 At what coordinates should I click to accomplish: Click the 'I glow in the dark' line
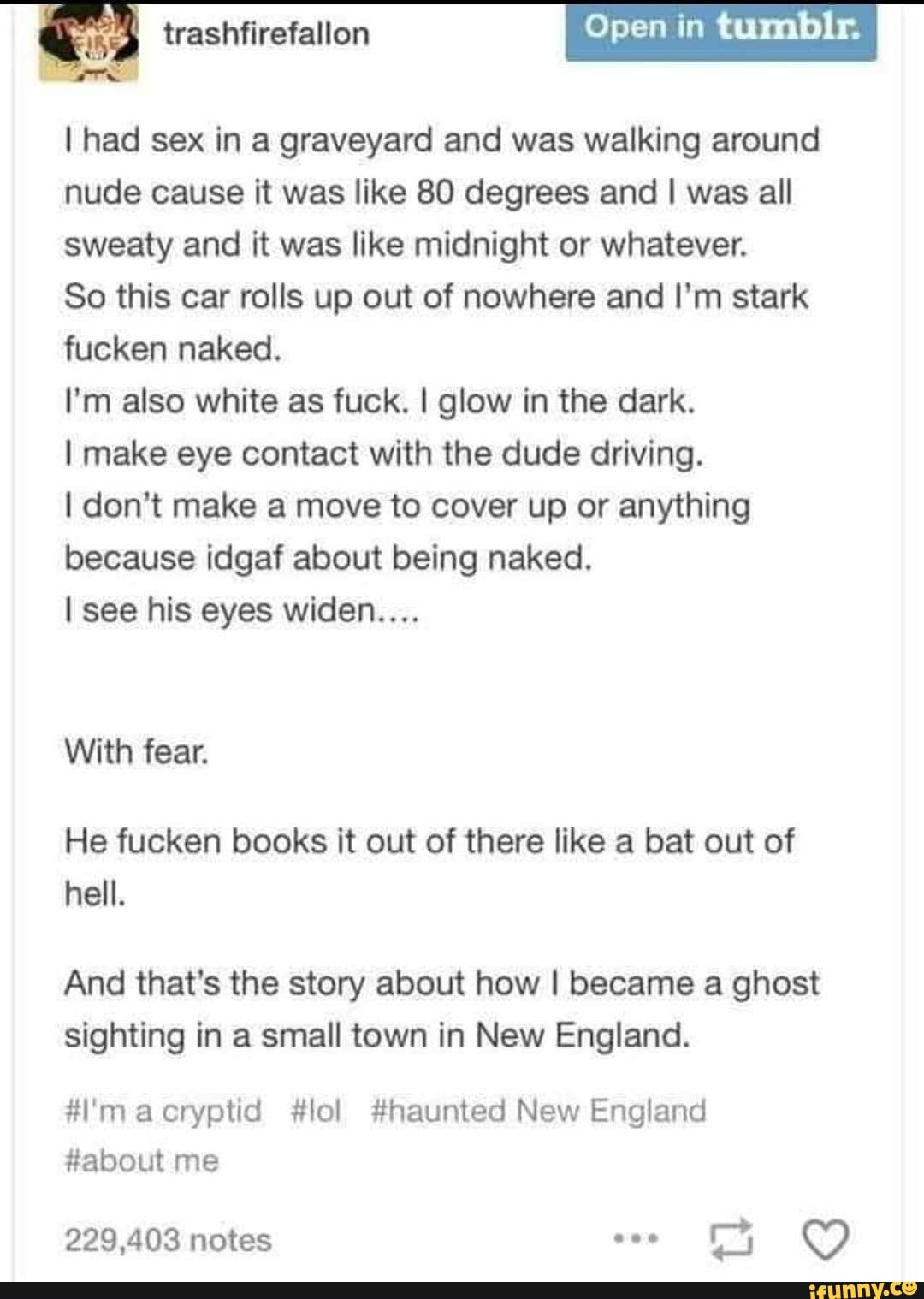pos(380,401)
